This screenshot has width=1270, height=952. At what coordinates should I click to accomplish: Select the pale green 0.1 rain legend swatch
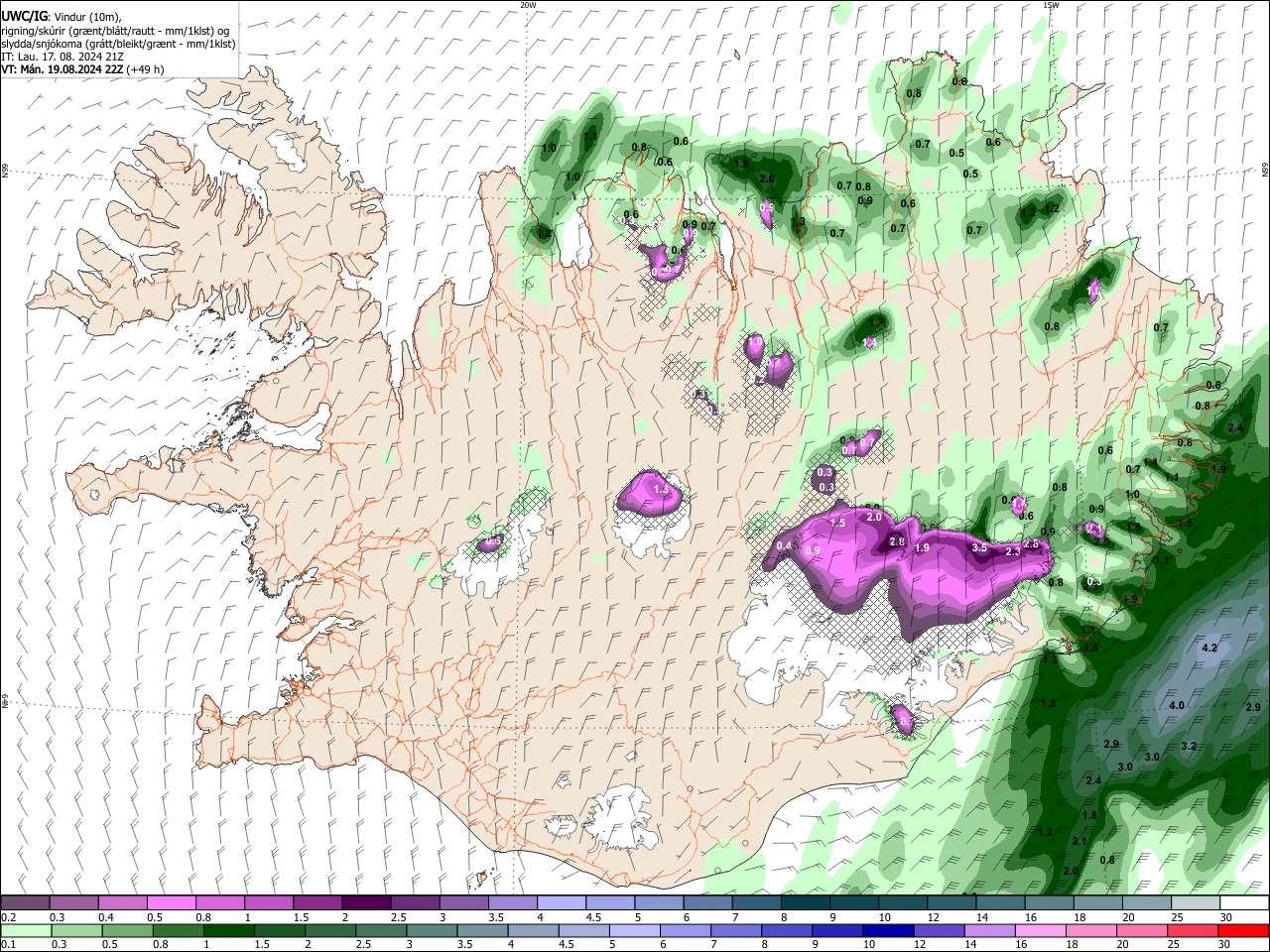point(25,930)
